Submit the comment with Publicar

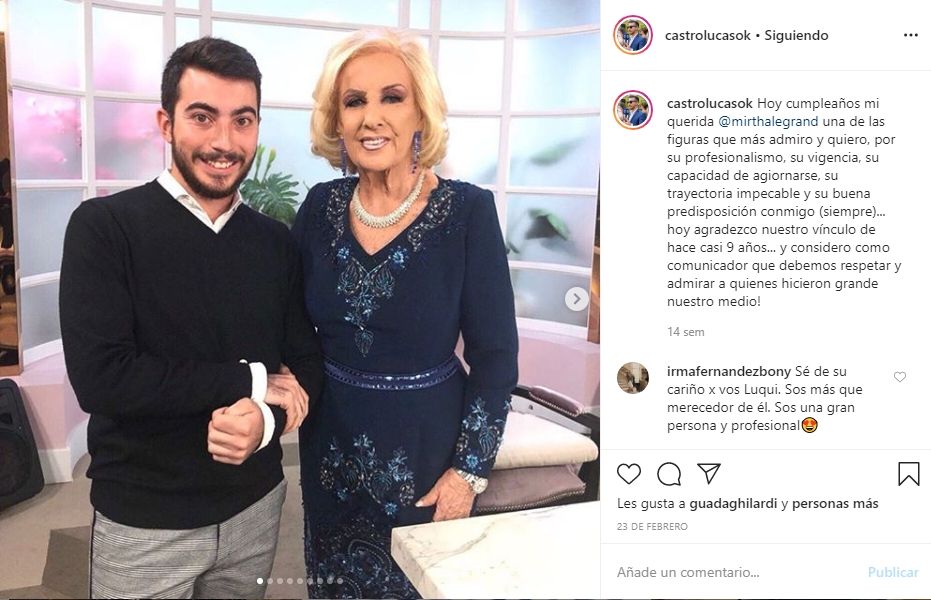(x=893, y=572)
